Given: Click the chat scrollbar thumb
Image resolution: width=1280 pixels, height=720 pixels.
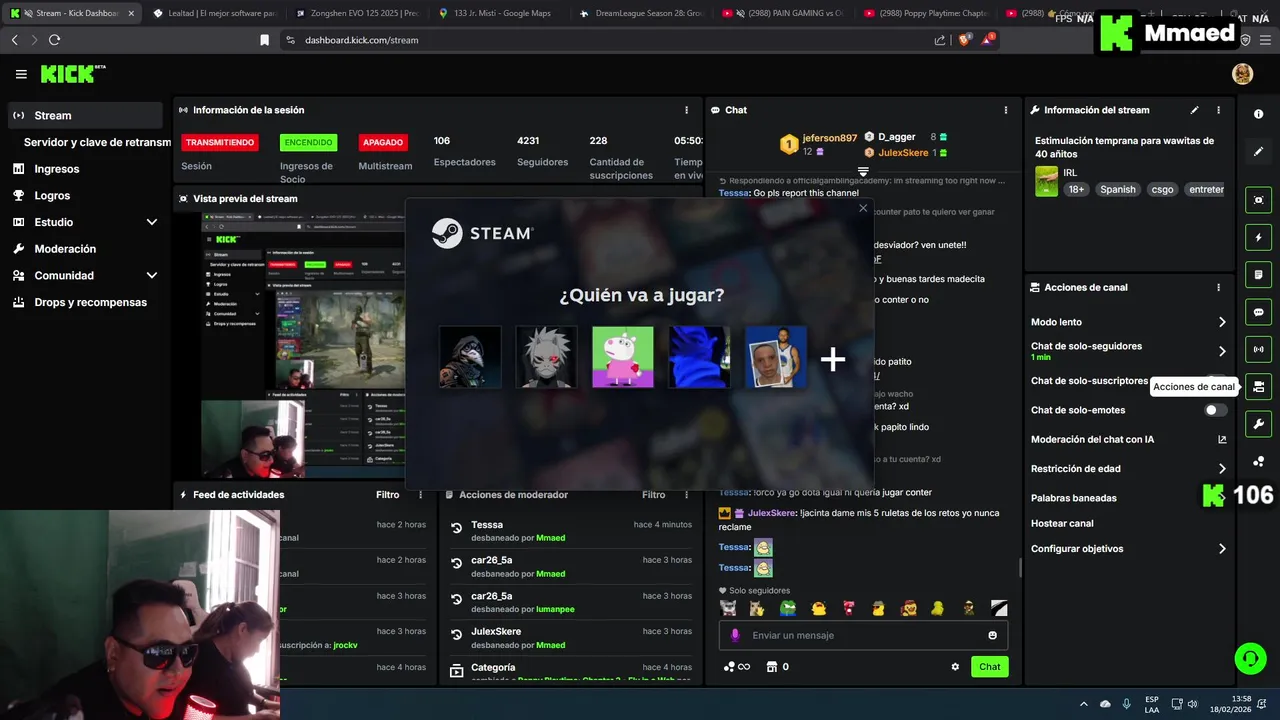Looking at the screenshot, I should pos(1019,567).
